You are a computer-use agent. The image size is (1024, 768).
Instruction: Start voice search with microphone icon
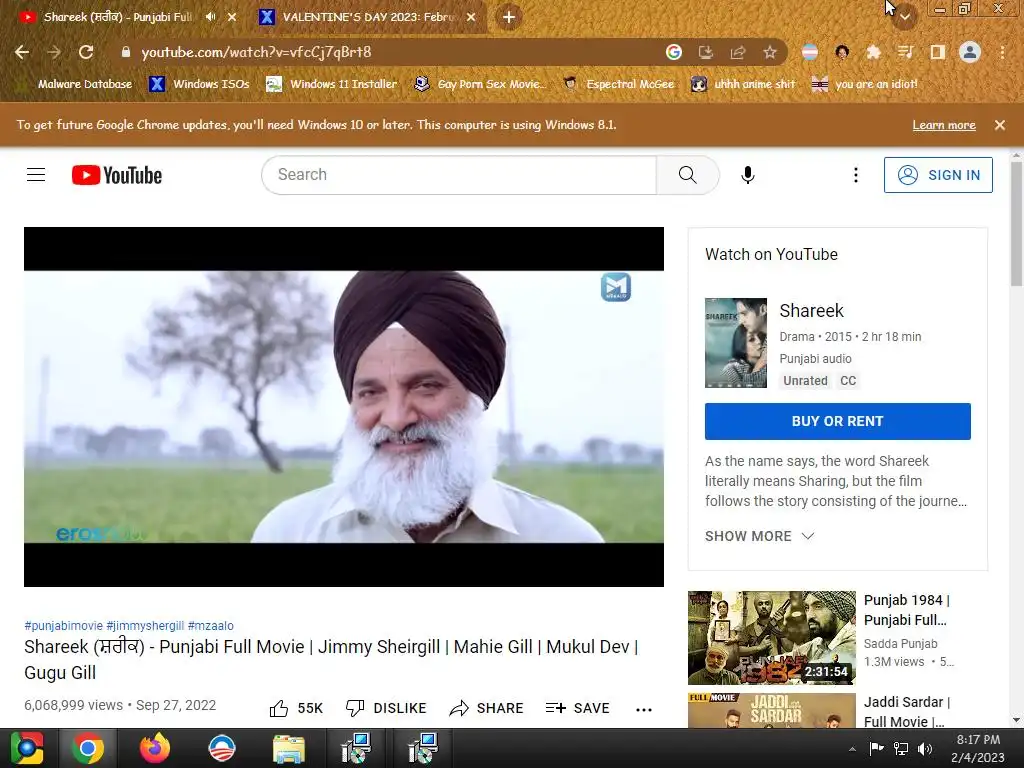click(x=748, y=175)
